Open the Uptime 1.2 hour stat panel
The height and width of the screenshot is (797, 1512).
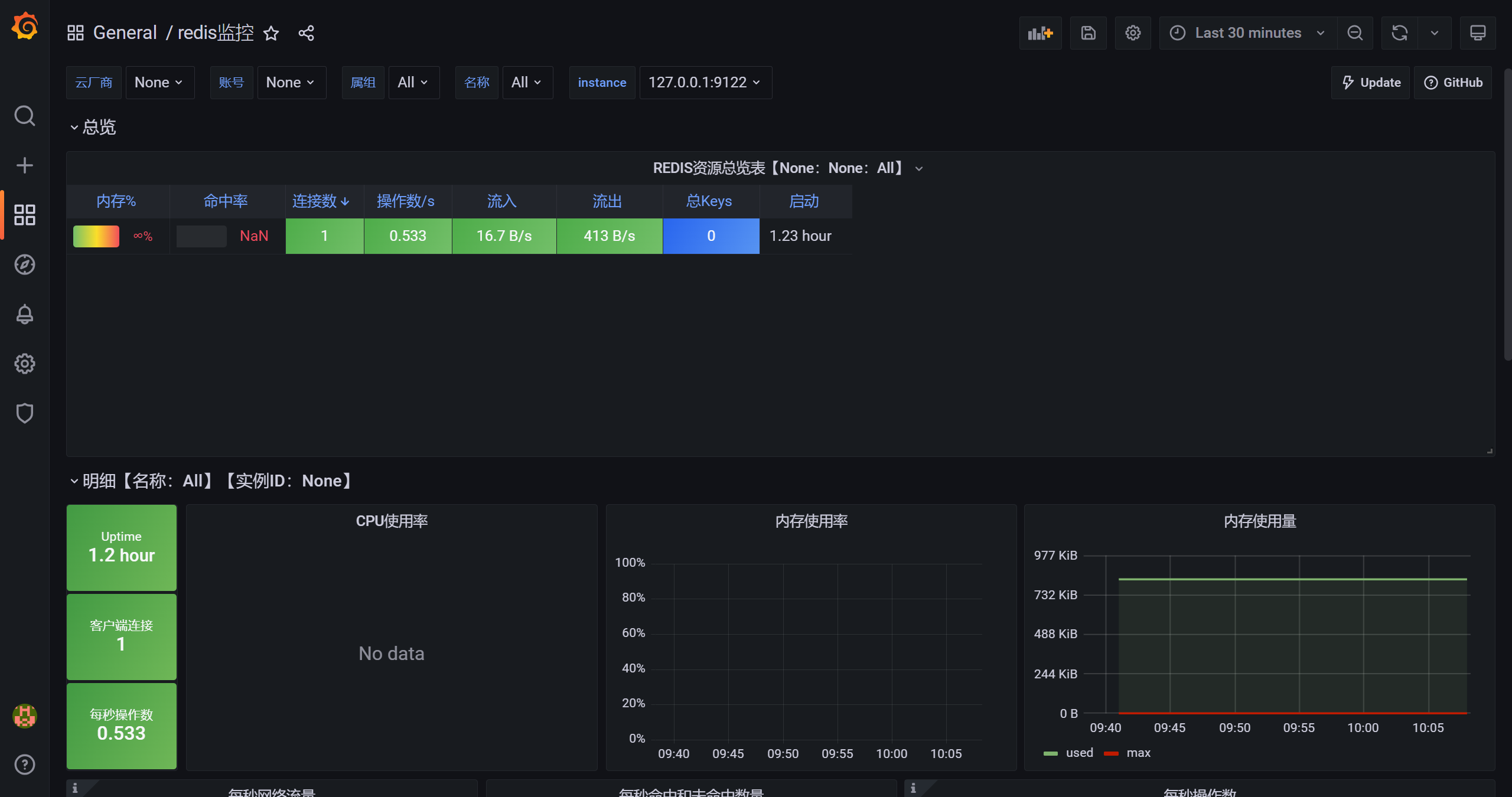click(122, 548)
